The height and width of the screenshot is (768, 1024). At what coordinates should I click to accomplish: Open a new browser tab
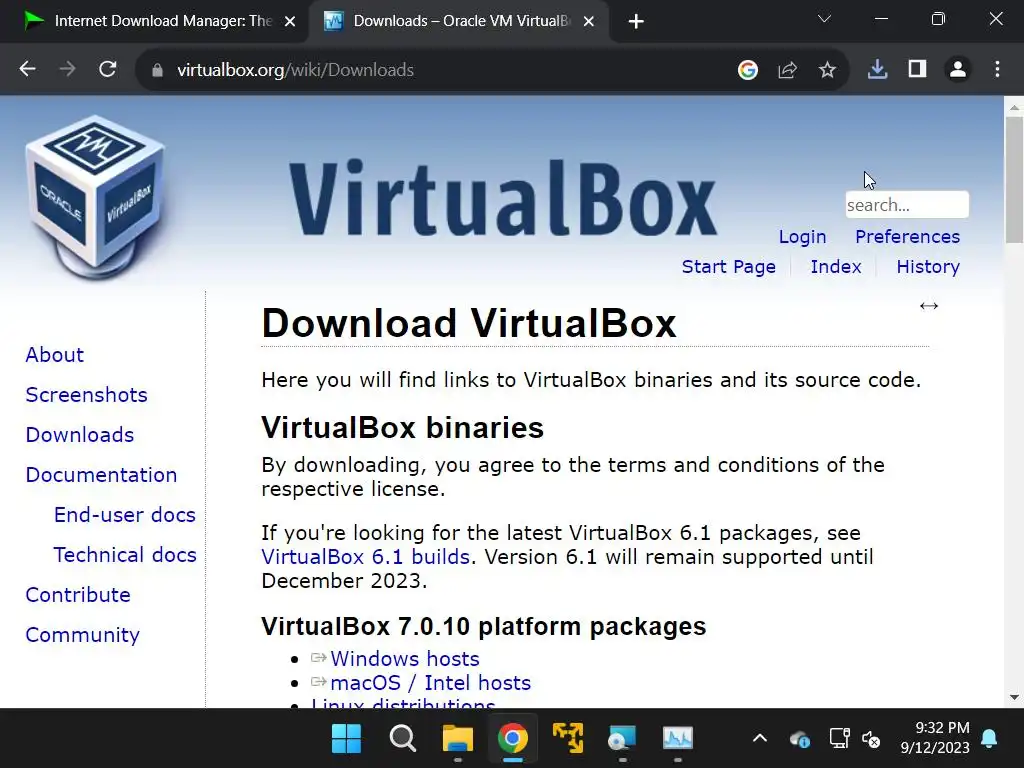(636, 22)
